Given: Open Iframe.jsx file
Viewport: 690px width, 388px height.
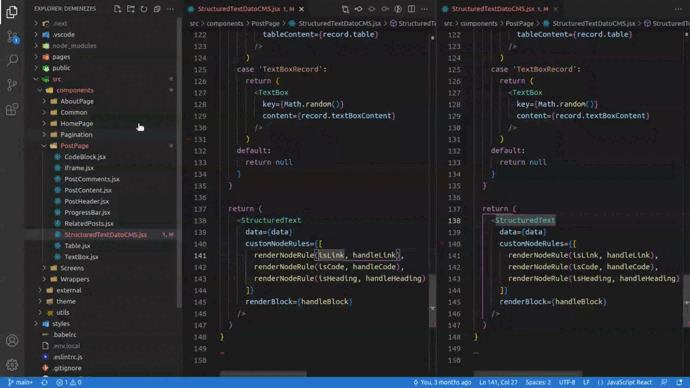Looking at the screenshot, I should [79, 168].
